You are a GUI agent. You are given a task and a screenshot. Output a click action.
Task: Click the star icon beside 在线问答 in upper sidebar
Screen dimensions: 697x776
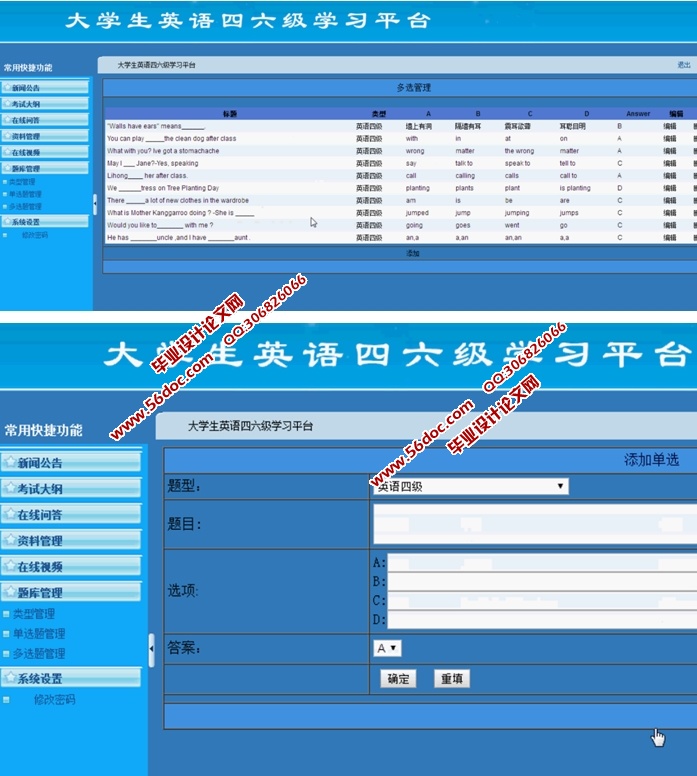(x=7, y=120)
